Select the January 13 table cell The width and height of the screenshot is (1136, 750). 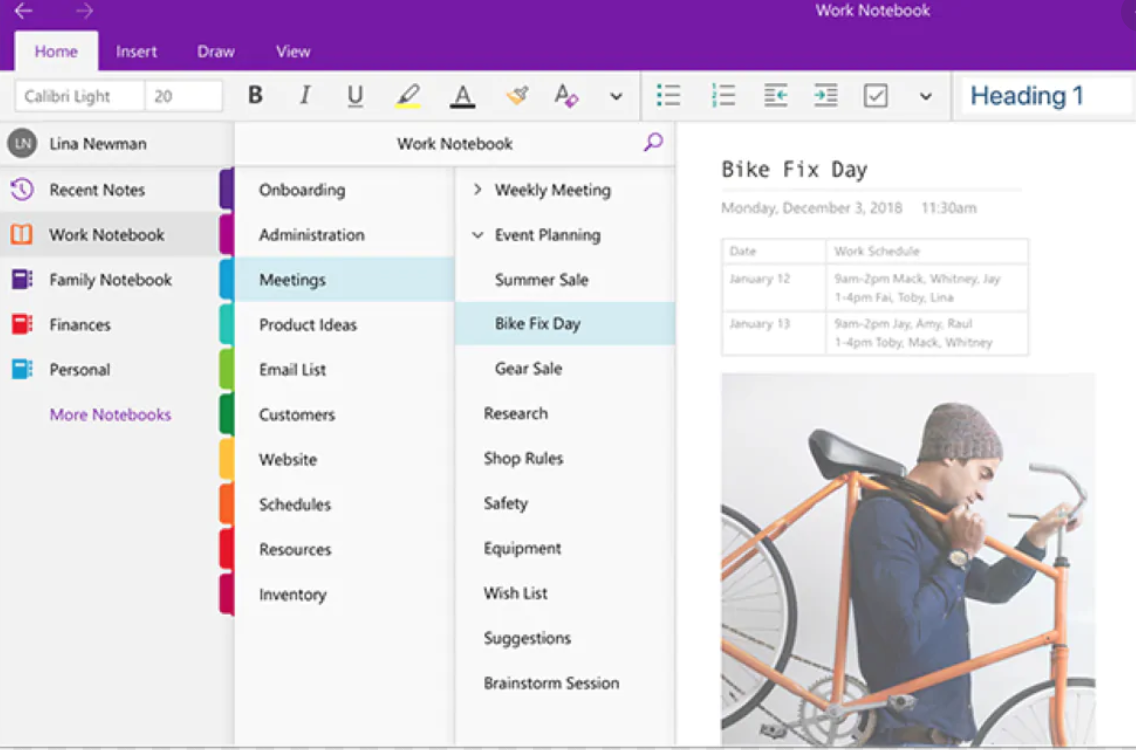pyautogui.click(x=773, y=333)
